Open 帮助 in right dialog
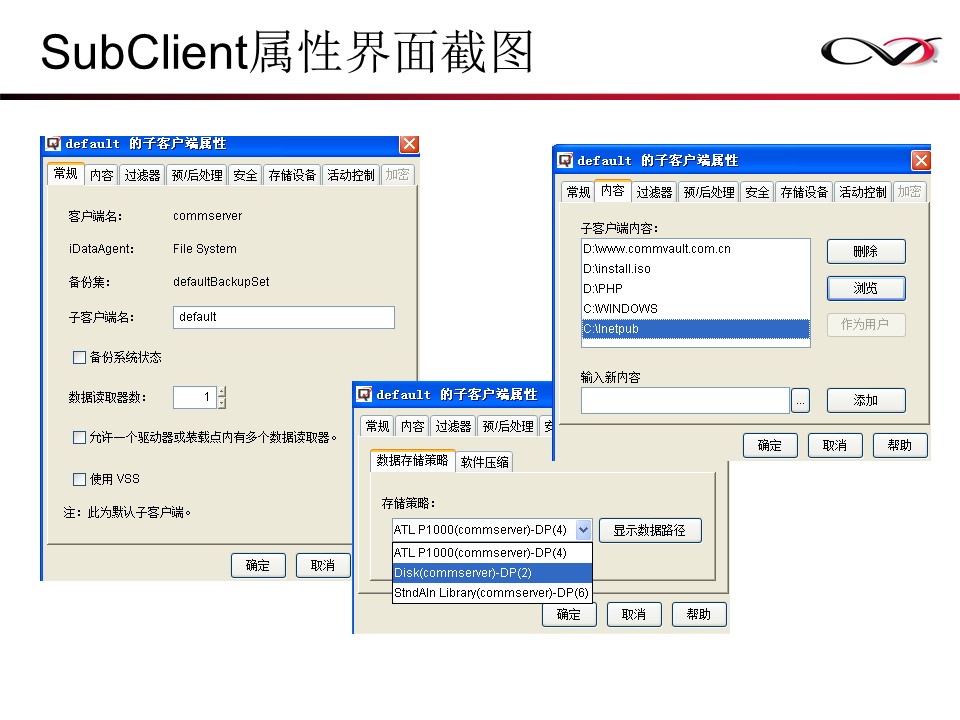 (899, 446)
